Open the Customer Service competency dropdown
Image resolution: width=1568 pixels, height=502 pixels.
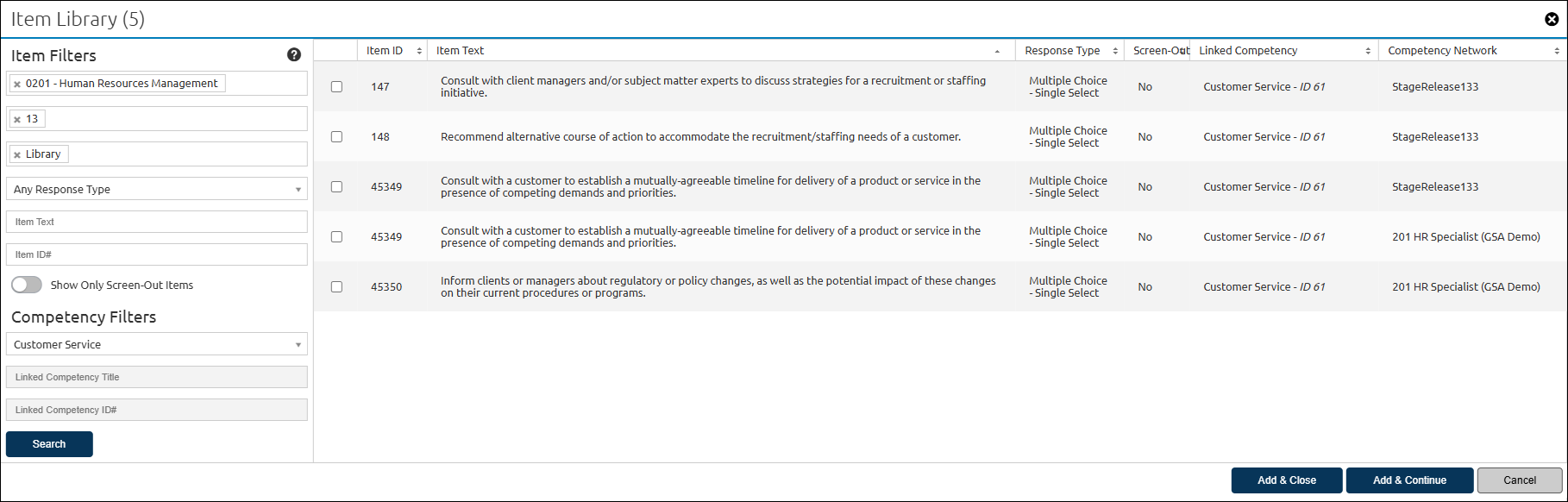pos(157,344)
